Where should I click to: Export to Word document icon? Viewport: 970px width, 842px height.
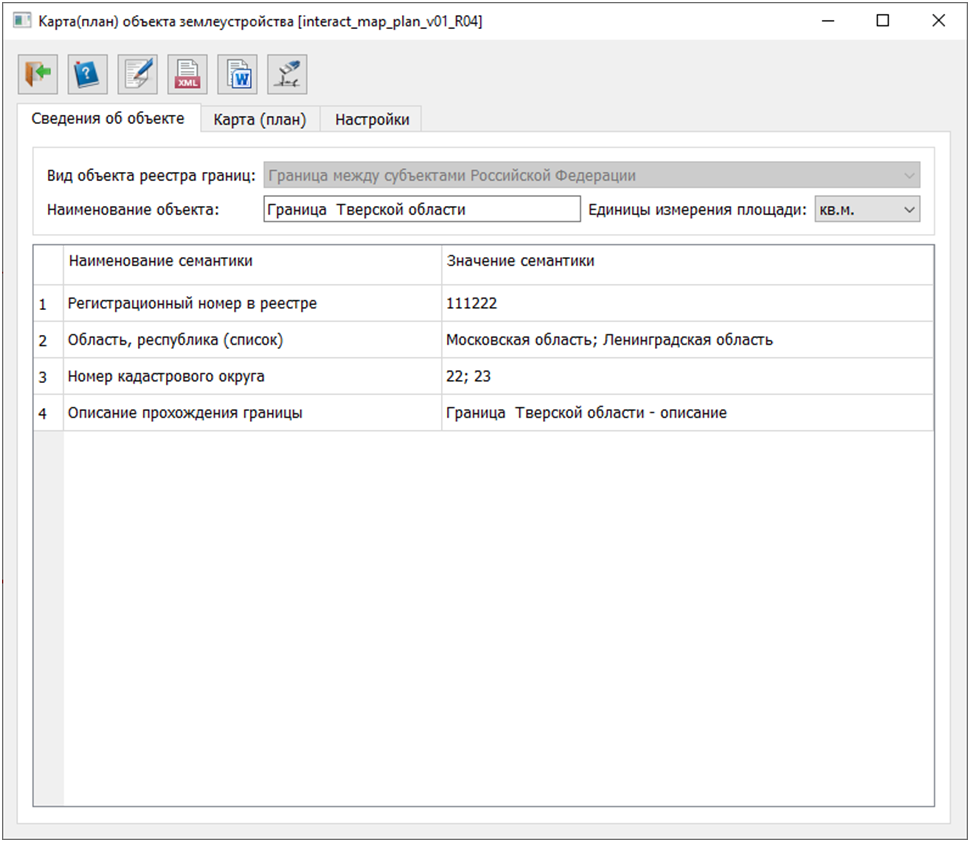click(238, 74)
